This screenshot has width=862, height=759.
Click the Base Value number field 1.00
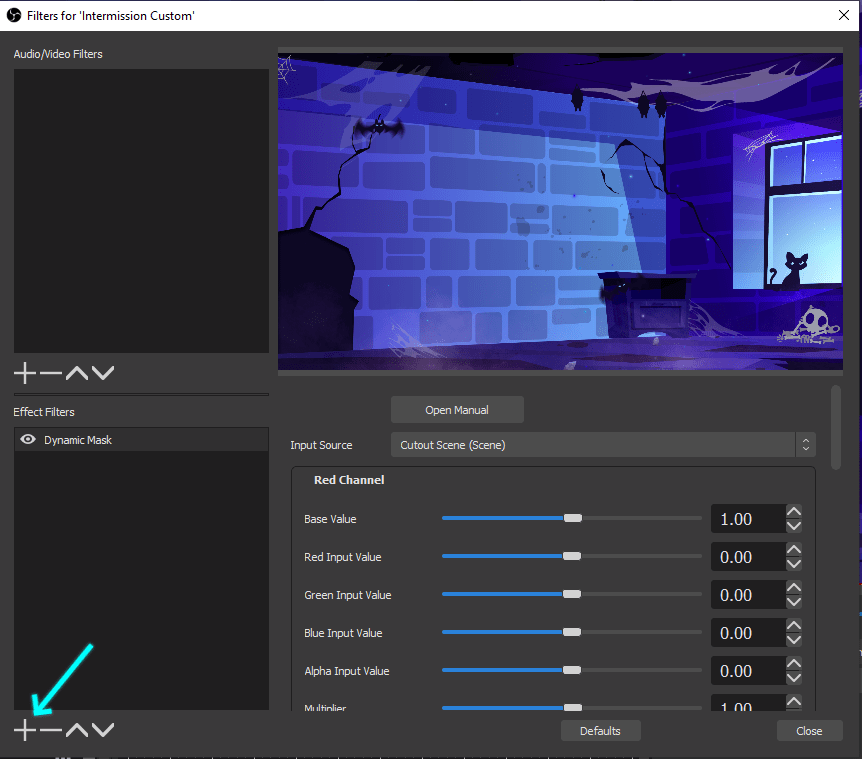[748, 519]
